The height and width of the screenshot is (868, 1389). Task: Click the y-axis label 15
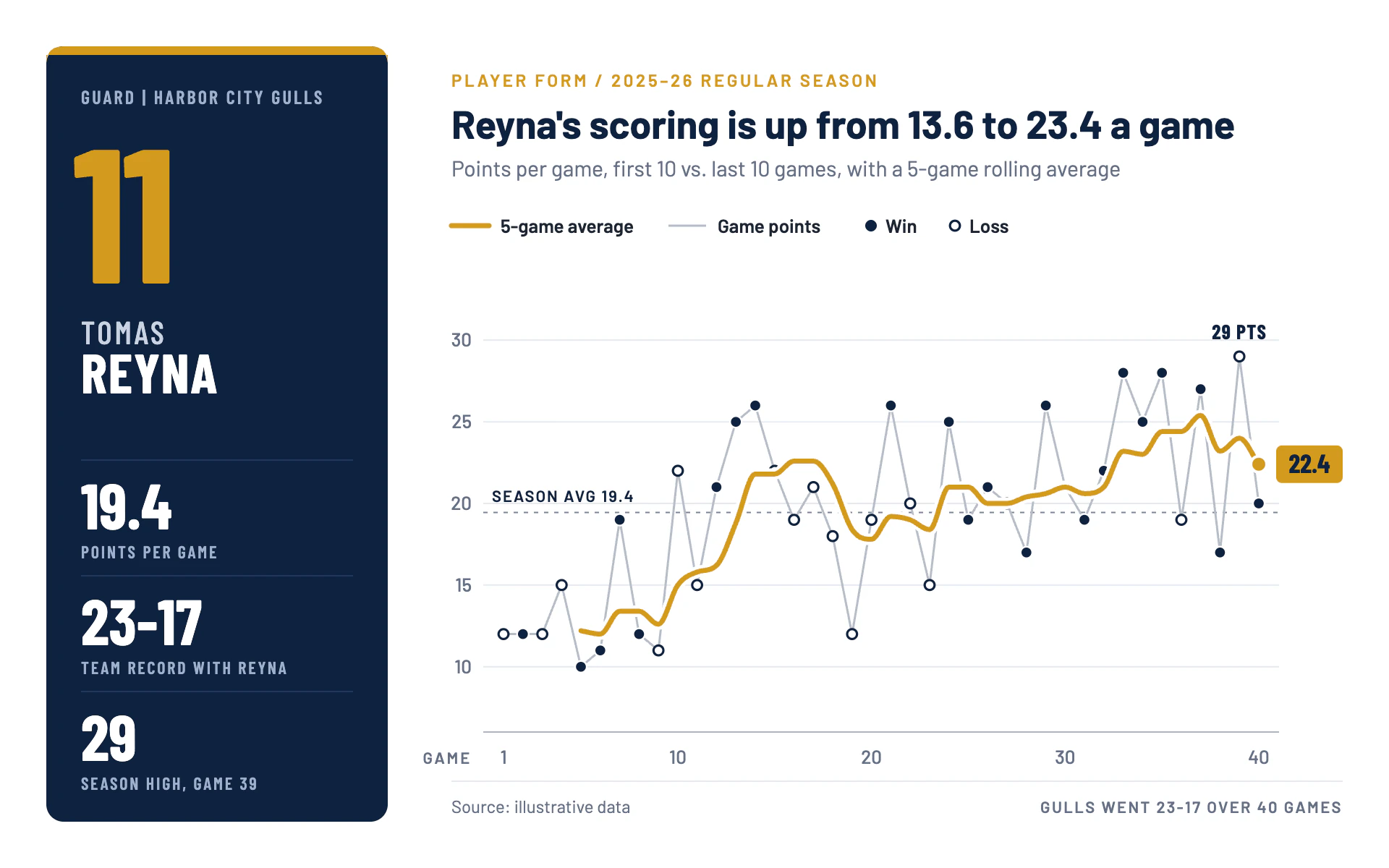(x=463, y=585)
